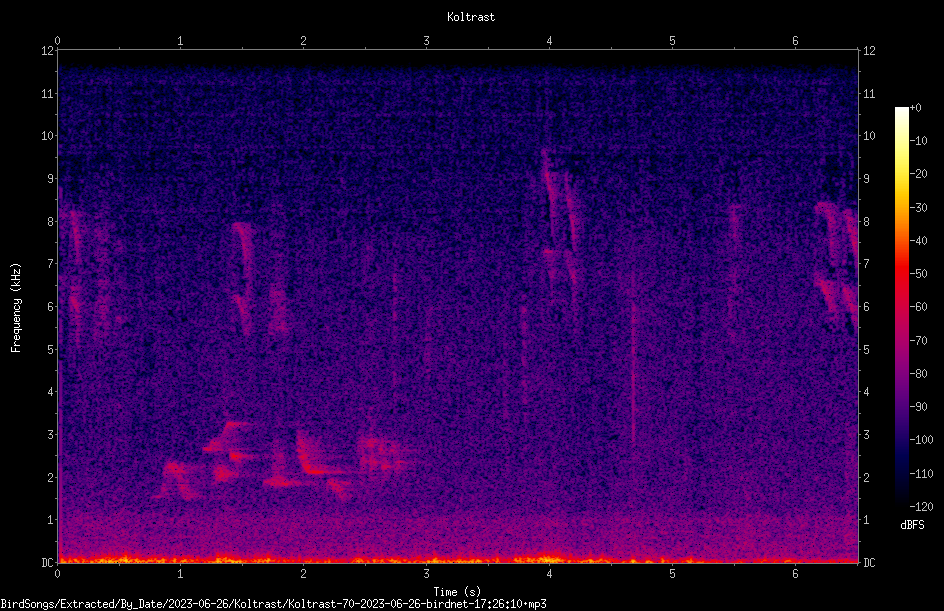Click the '6' label on left frequency axis
The width and height of the screenshot is (944, 611).
[51, 307]
